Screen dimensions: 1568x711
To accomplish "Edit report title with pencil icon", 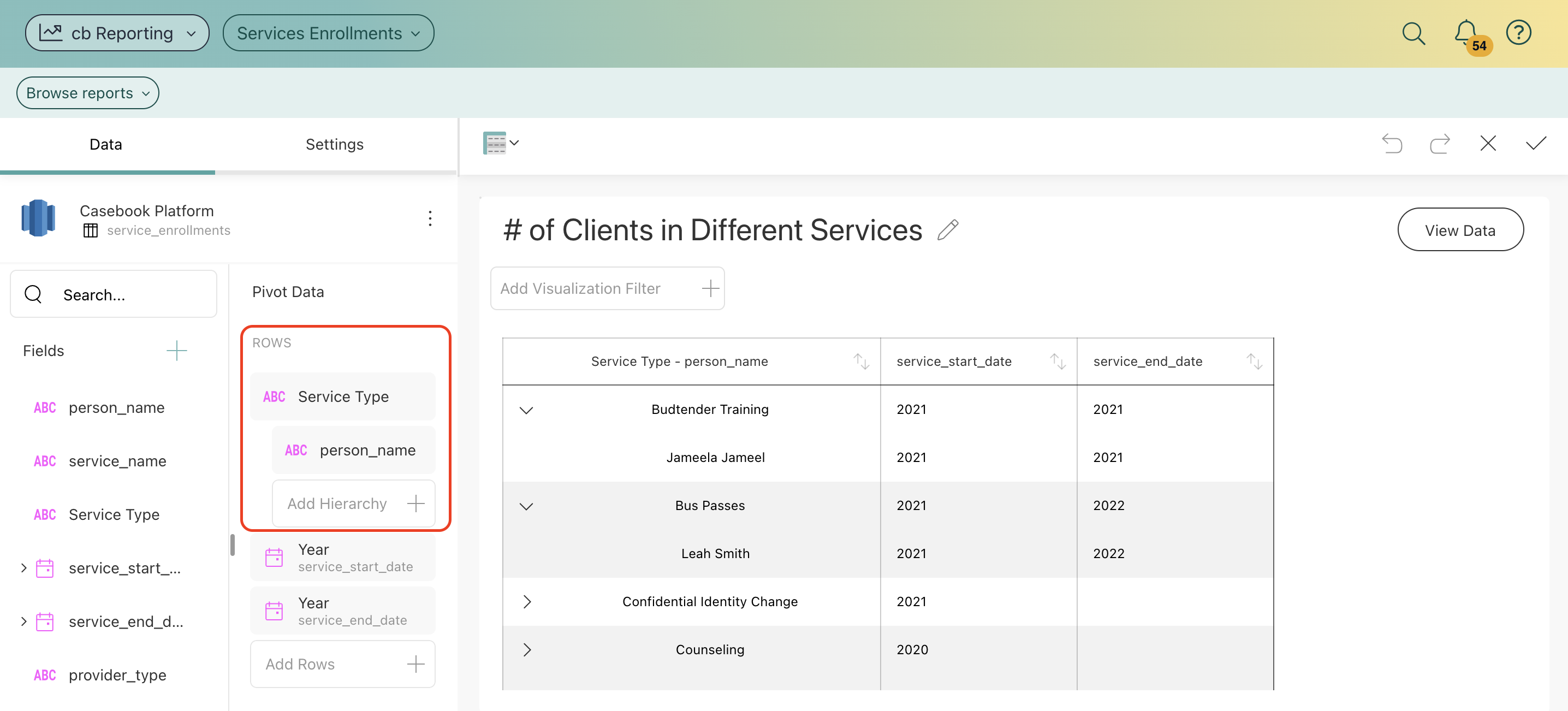I will coord(948,230).
